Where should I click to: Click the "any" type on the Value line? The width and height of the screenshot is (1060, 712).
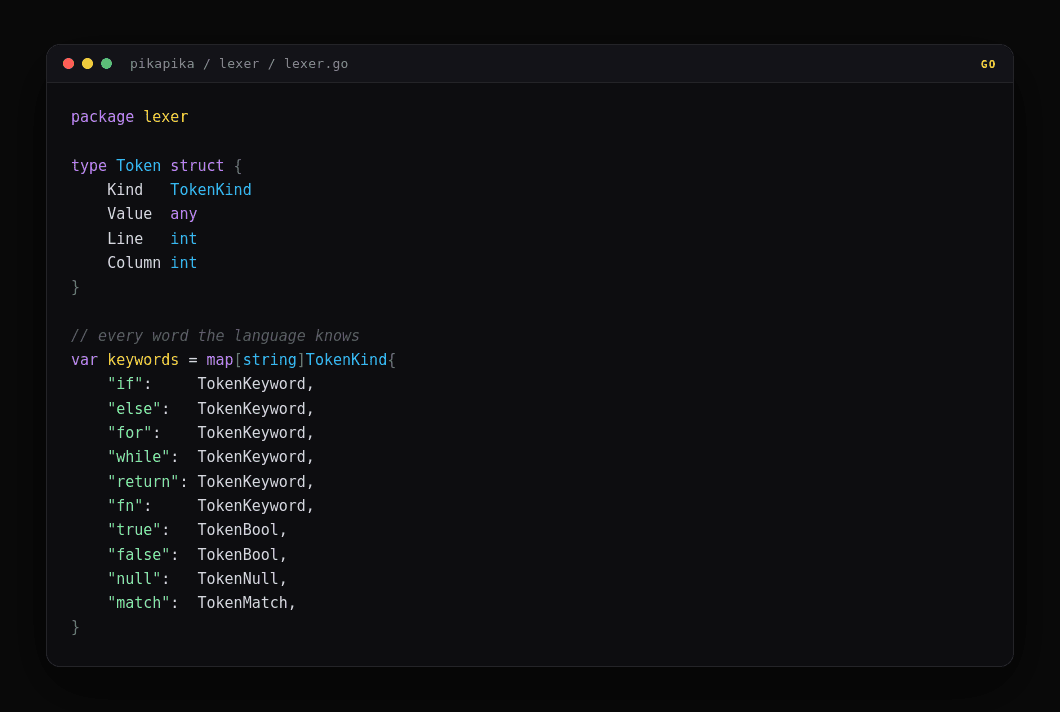[184, 214]
